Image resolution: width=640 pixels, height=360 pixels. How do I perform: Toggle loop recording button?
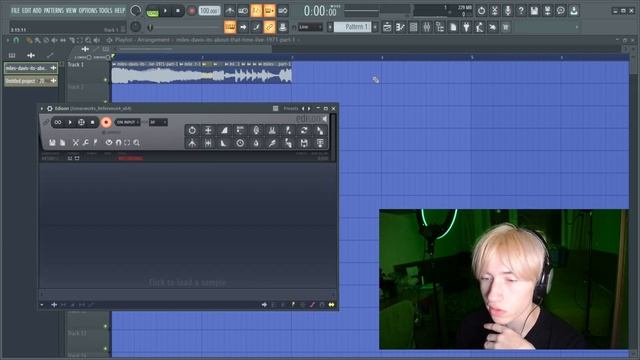click(x=282, y=11)
